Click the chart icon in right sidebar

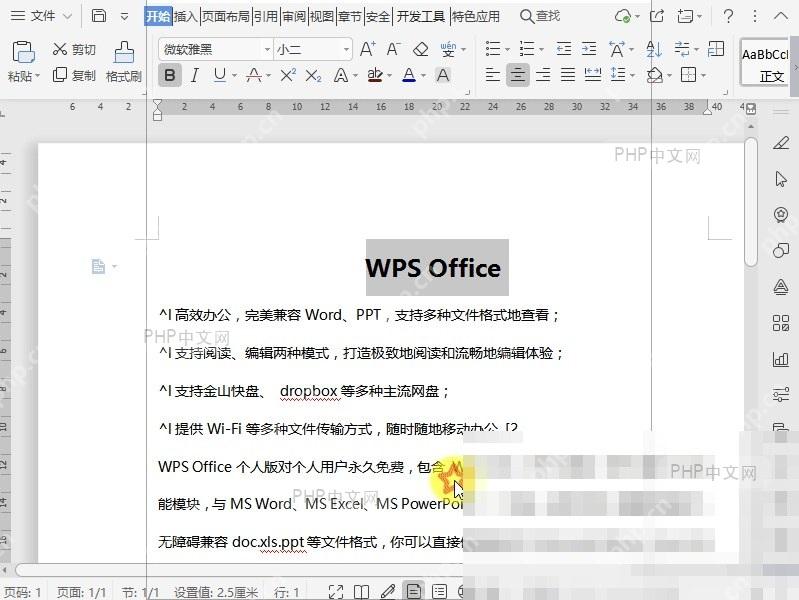point(781,359)
